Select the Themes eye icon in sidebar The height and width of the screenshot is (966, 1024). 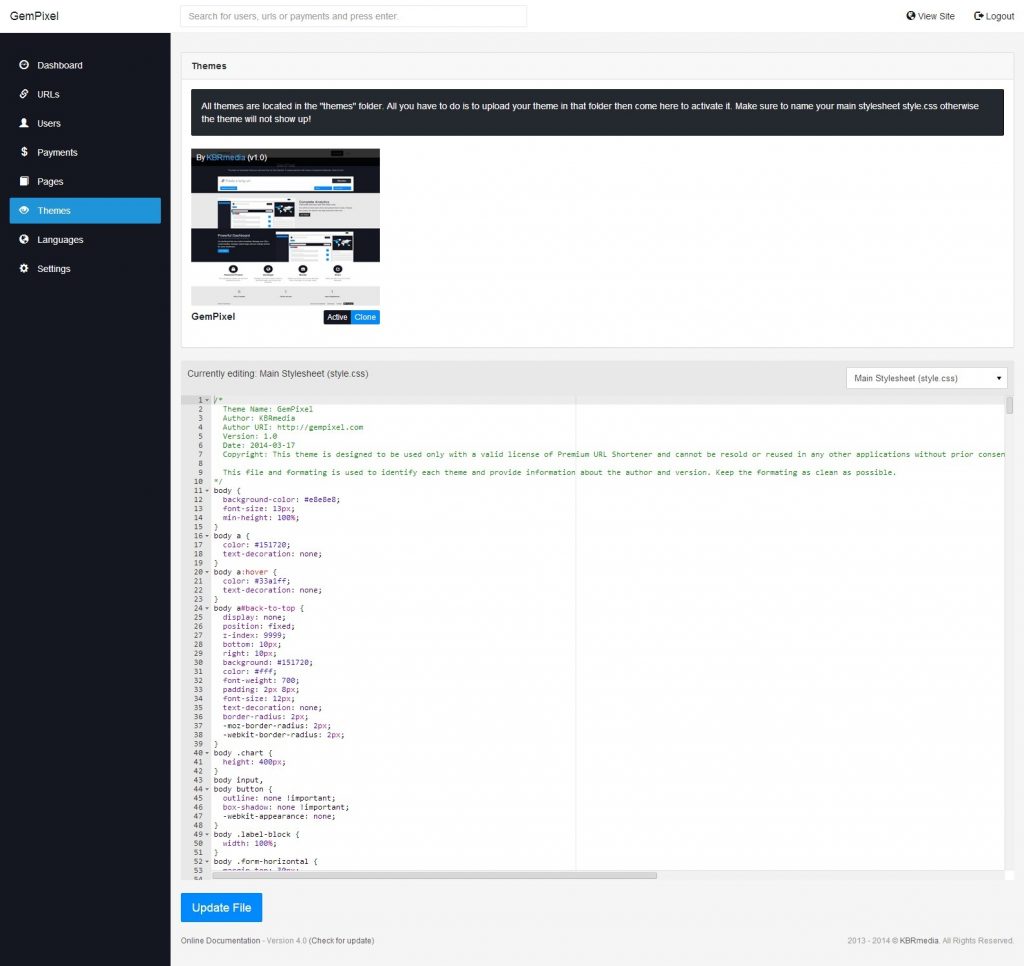click(x=23, y=210)
